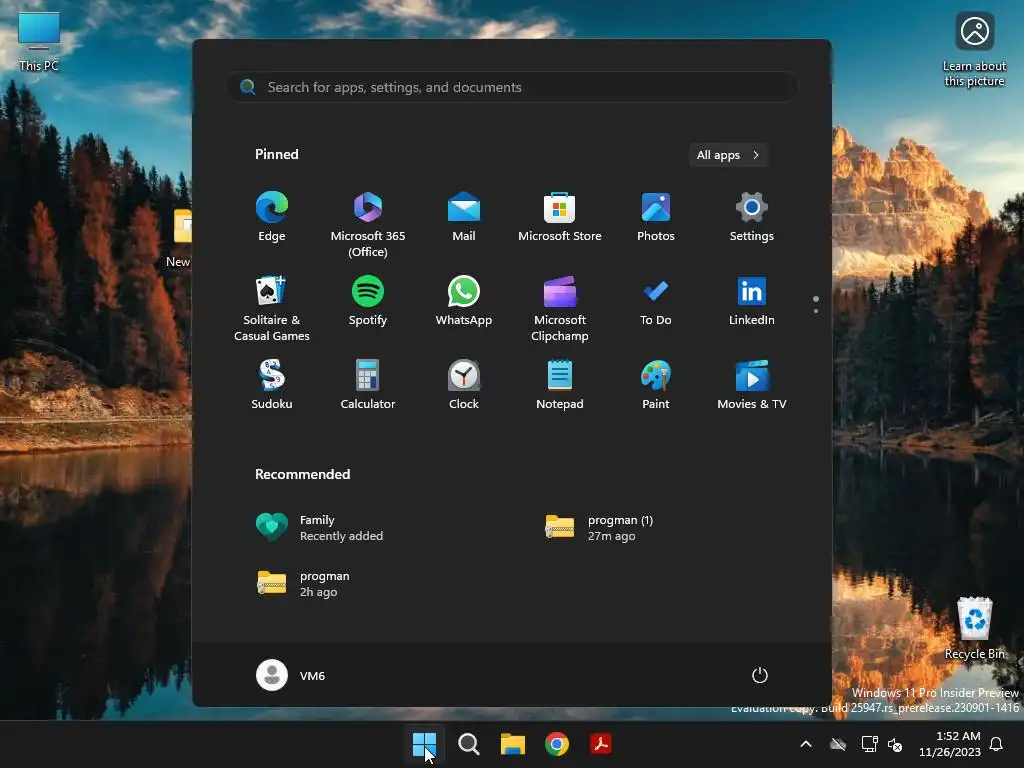1024x768 pixels.
Task: Click OneDrive cloud tray icon
Action: click(838, 744)
